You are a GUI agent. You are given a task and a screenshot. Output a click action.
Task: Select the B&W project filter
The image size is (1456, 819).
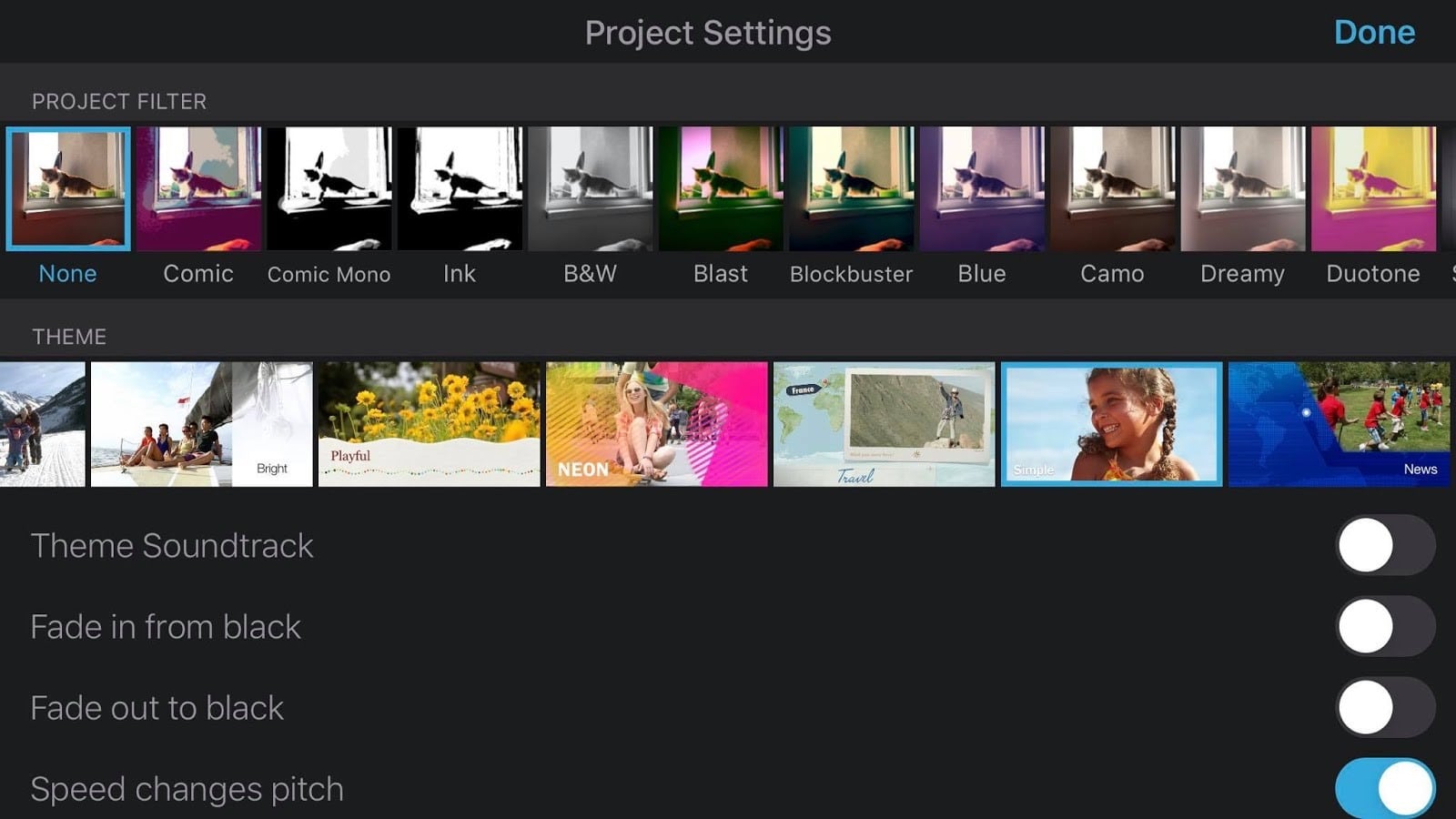coord(591,188)
